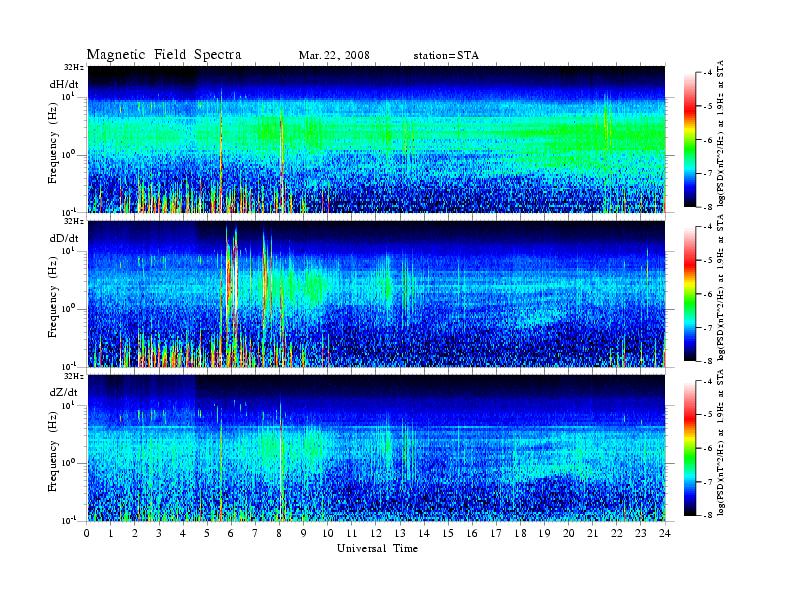The image size is (792, 612).
Task: Click the 10¹ frequency tick of dD/dt panel
Action: [68, 250]
